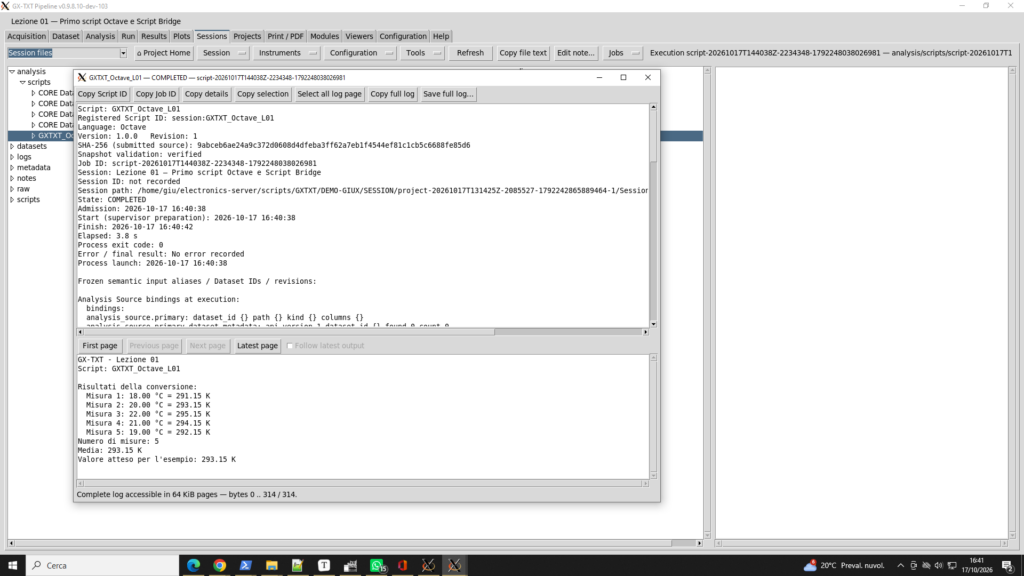Viewport: 1024px width, 576px height.
Task: Click the Refresh button
Action: [470, 53]
